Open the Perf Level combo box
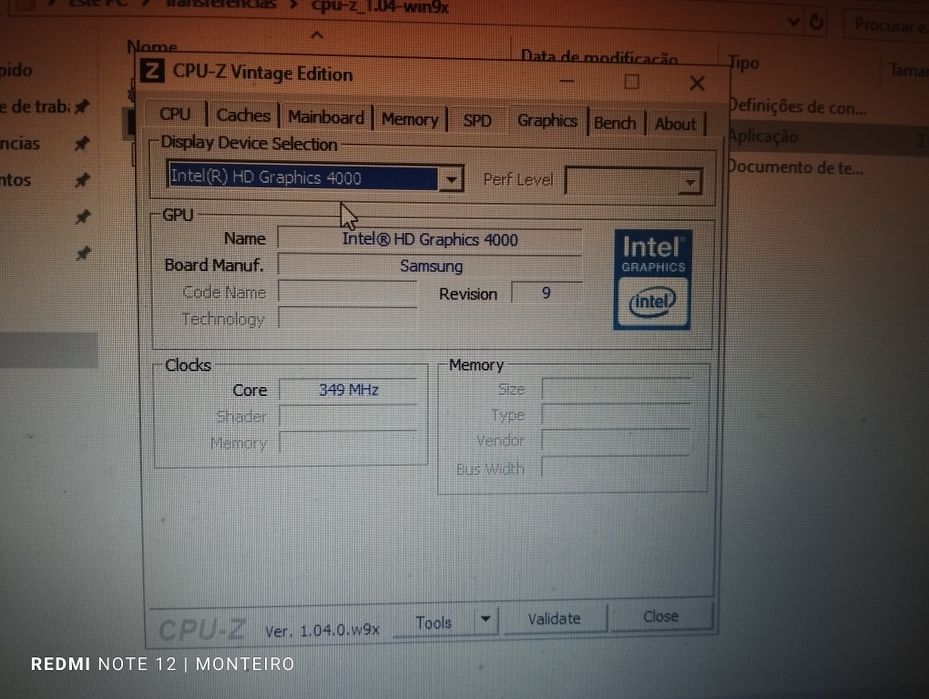929x699 pixels. tap(633, 181)
